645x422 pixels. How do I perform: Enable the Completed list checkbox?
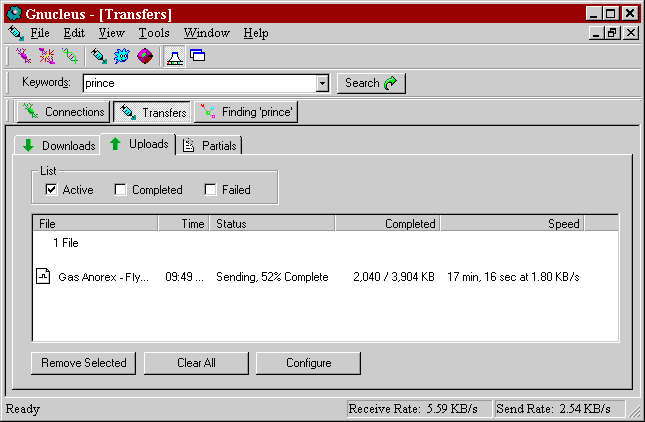point(120,190)
